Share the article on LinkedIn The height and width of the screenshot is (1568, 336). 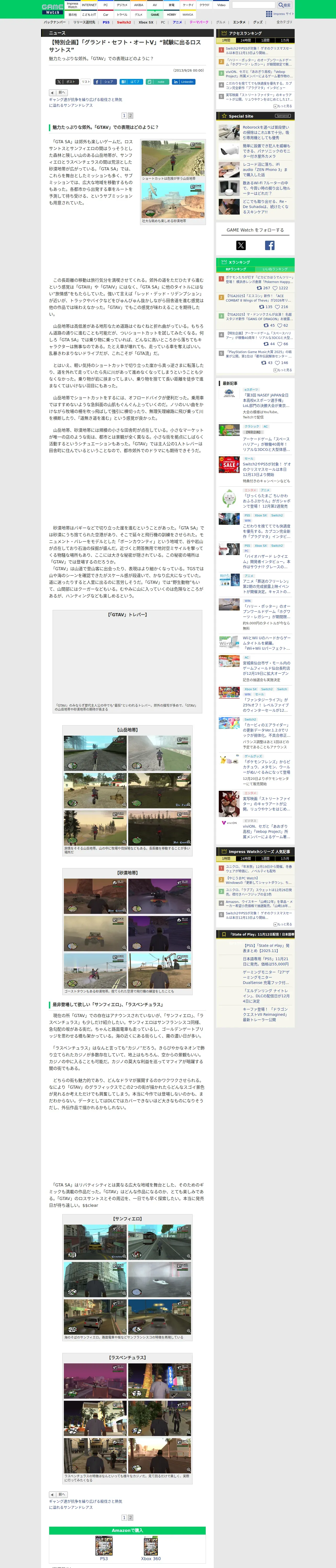183,82
